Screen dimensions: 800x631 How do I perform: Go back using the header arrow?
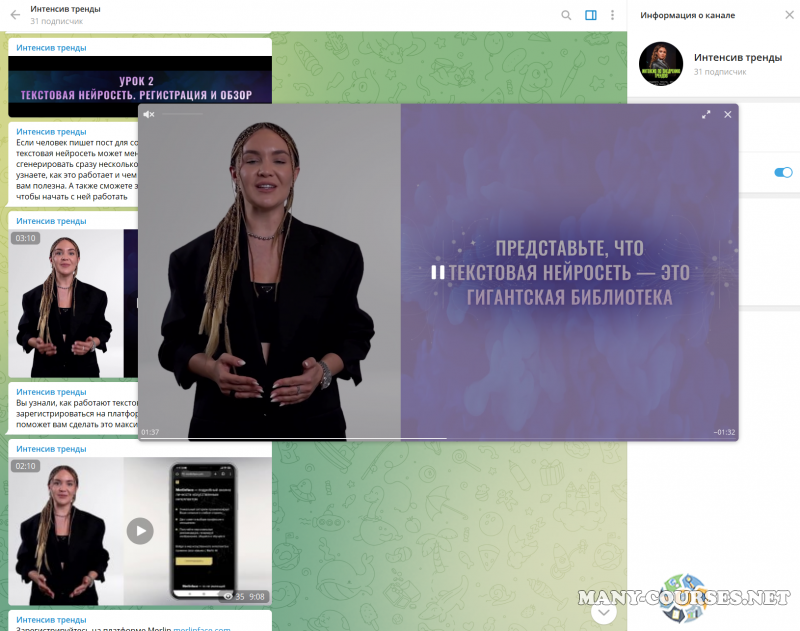point(15,15)
